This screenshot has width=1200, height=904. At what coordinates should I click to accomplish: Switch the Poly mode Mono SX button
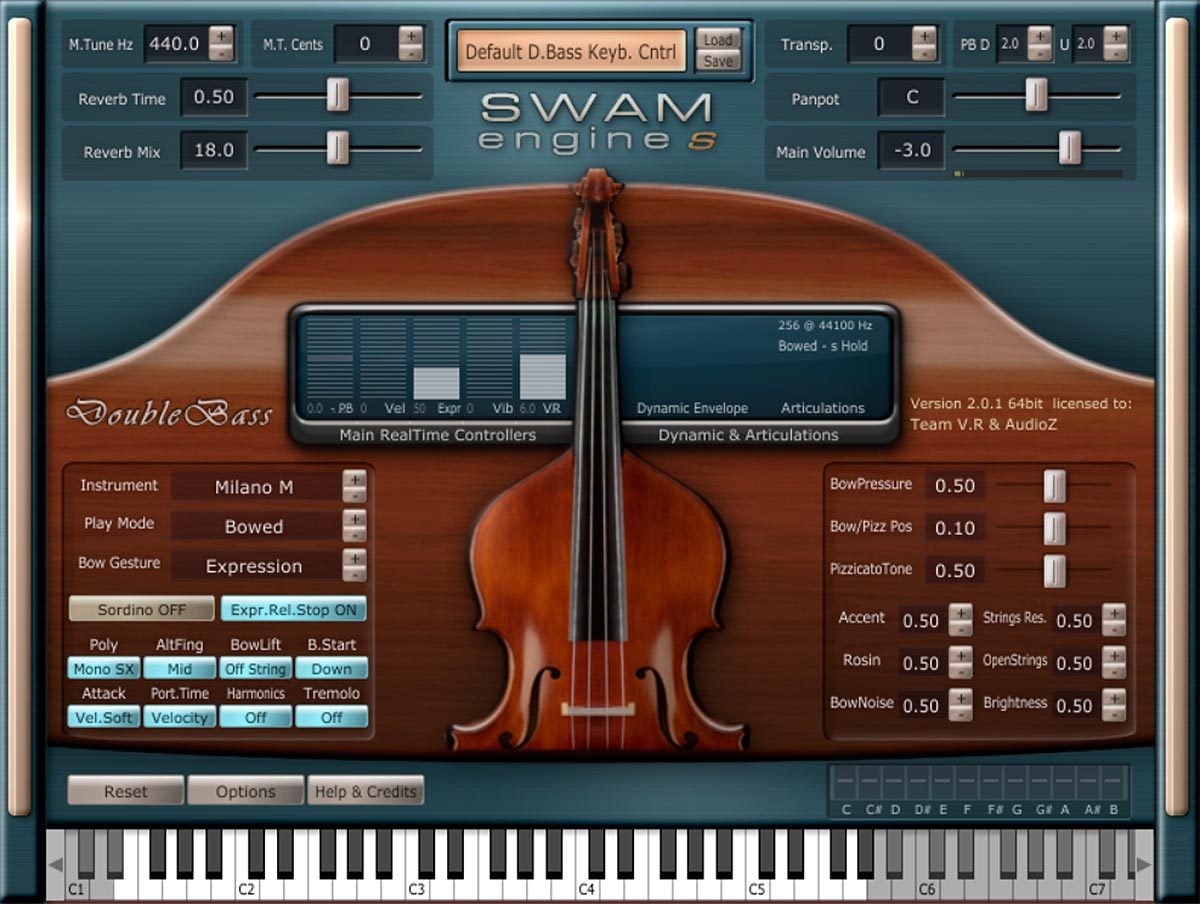(104, 669)
